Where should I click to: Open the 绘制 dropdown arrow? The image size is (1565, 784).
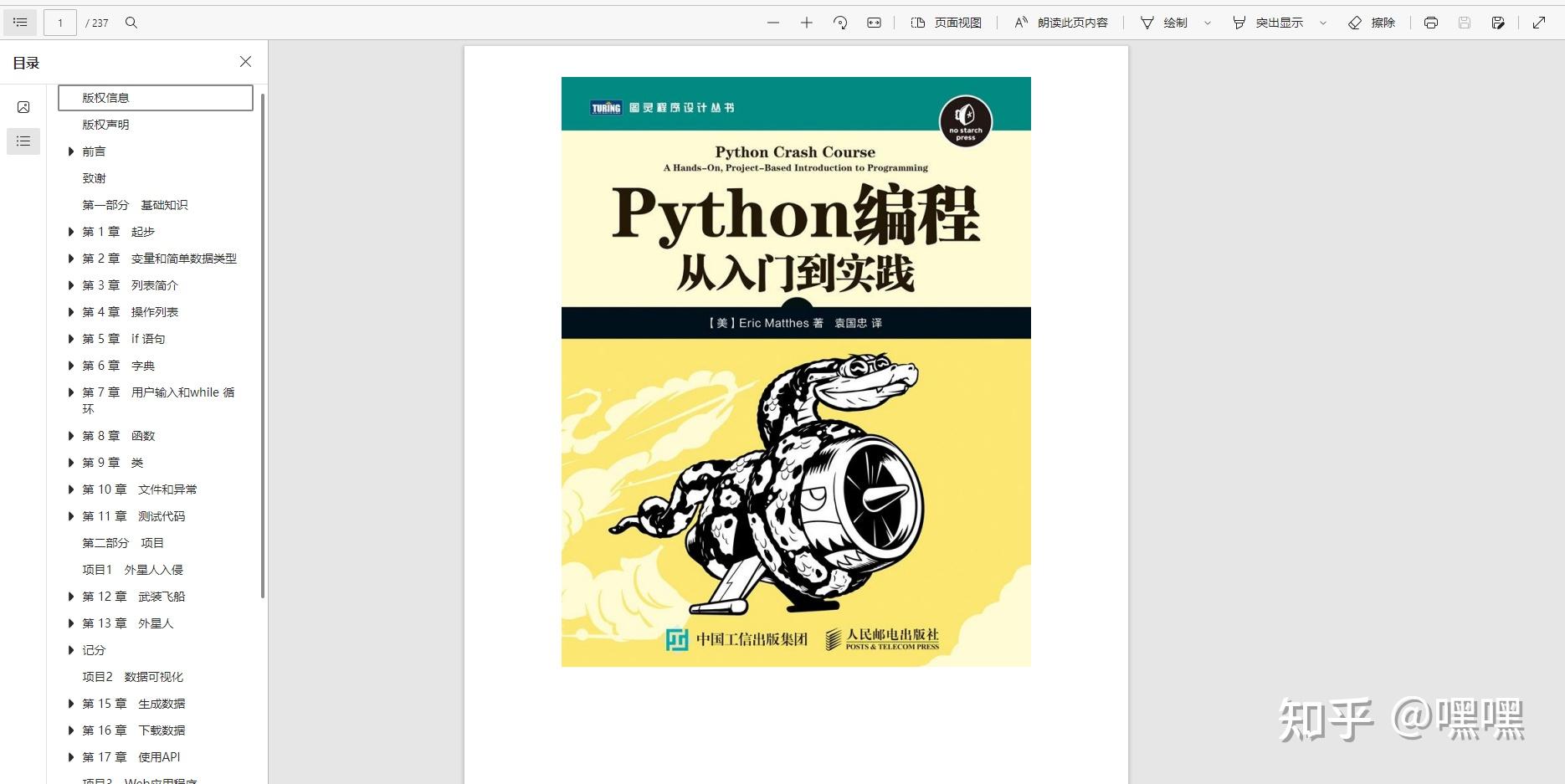[x=1208, y=23]
